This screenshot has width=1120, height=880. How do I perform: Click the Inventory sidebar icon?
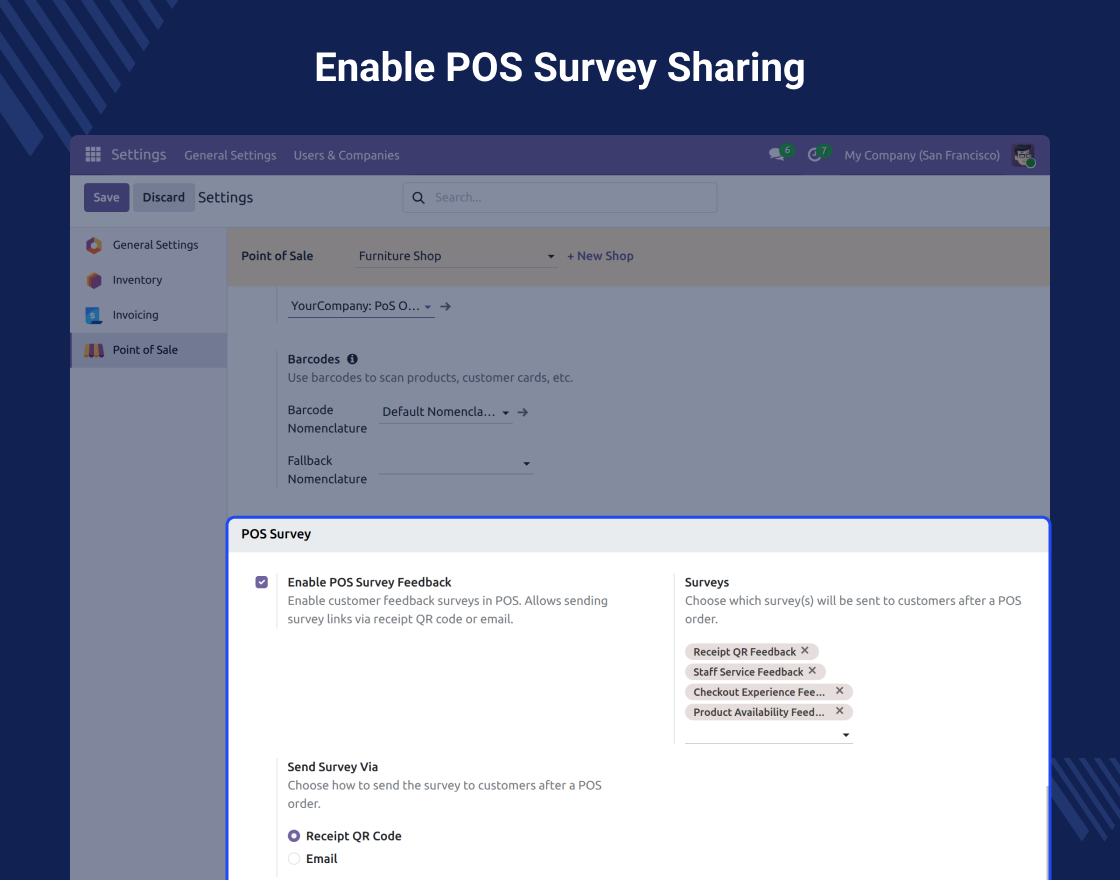94,280
